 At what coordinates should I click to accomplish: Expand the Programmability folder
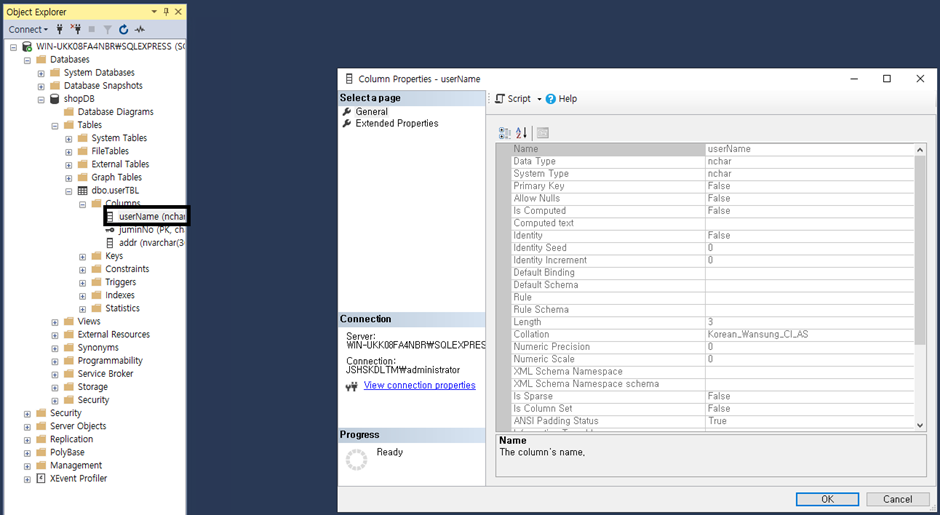pos(55,362)
